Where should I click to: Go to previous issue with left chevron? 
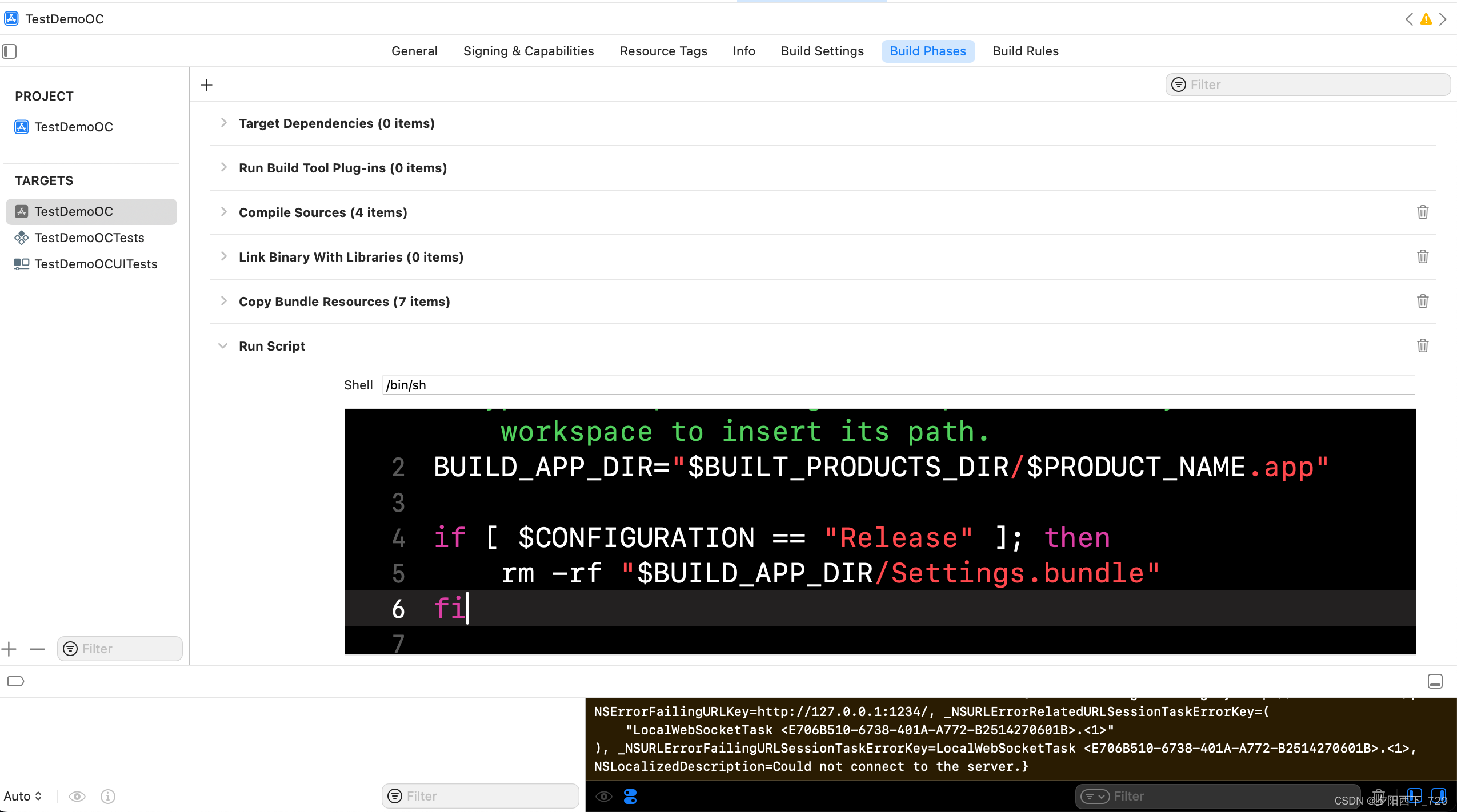pyautogui.click(x=1409, y=19)
